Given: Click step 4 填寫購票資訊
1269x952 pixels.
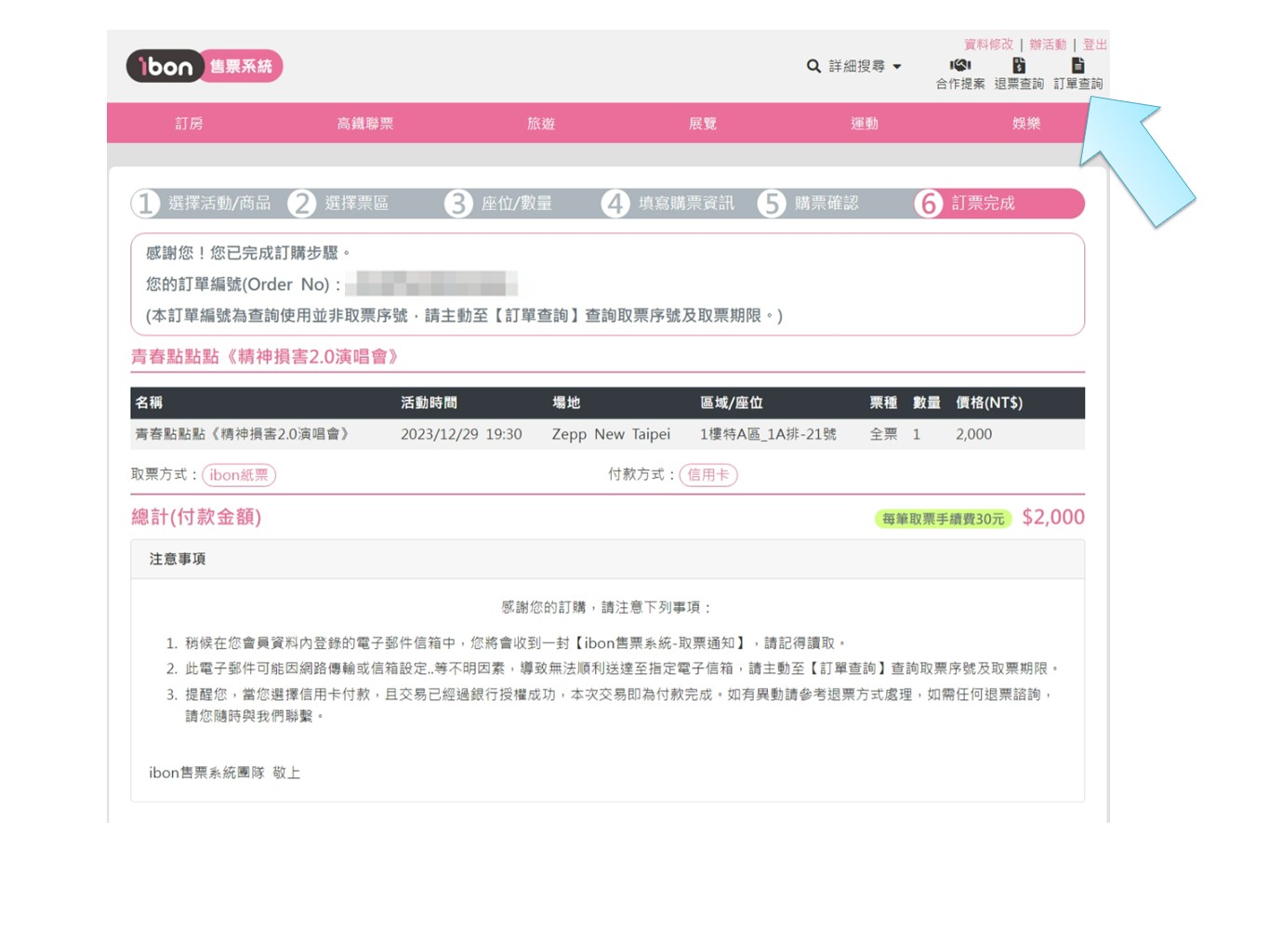Looking at the screenshot, I should pos(668,203).
